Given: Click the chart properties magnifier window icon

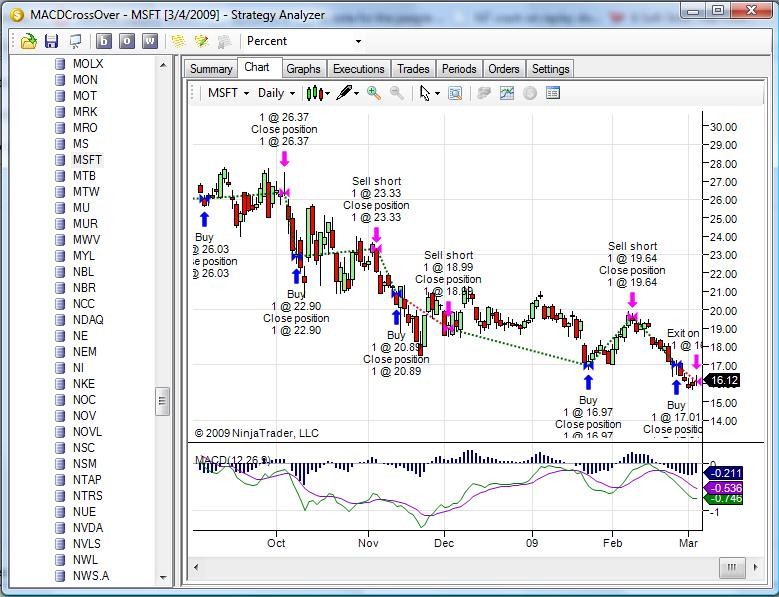Looking at the screenshot, I should click(x=455, y=93).
